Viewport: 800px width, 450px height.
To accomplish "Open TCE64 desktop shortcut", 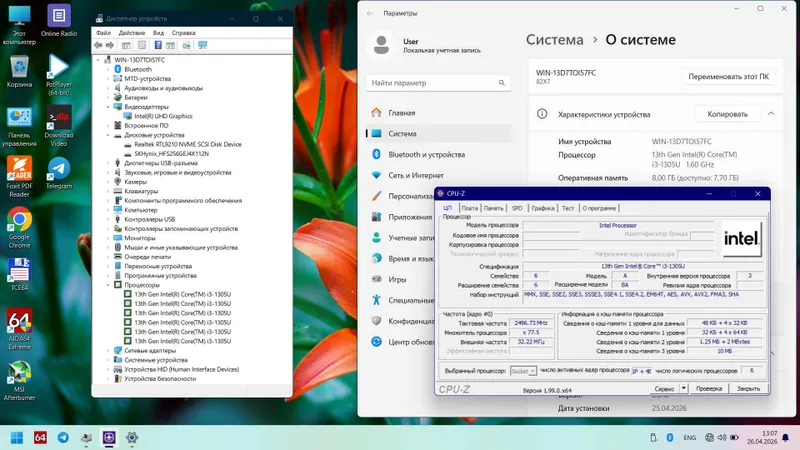I will click(19, 274).
